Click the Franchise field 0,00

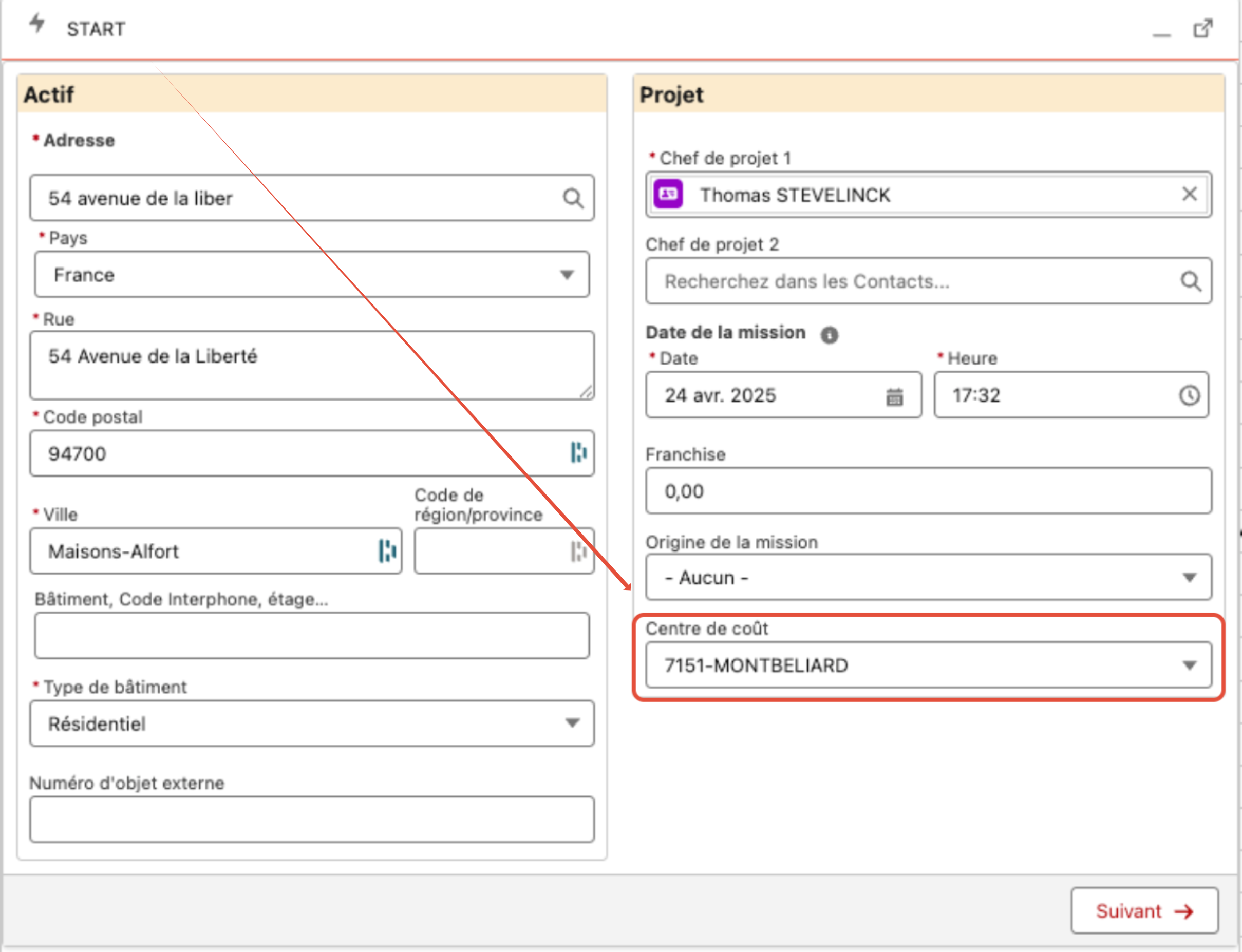click(929, 491)
